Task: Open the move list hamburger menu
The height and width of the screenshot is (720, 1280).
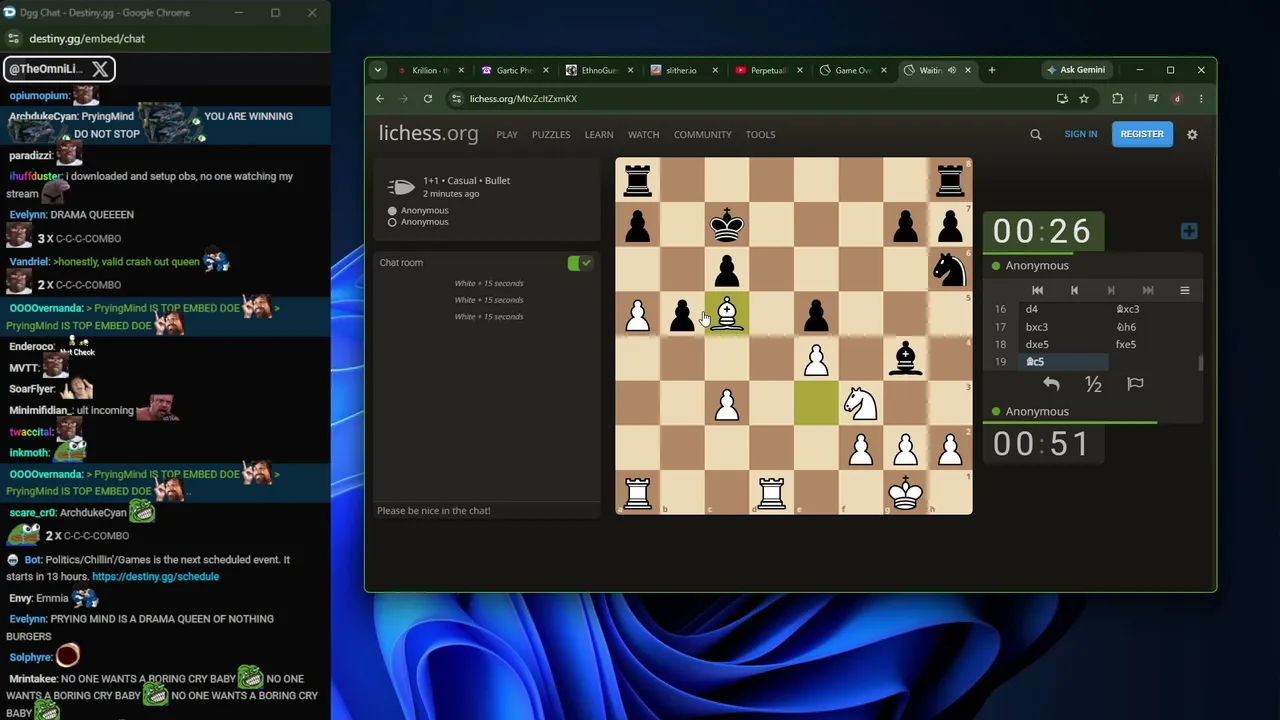Action: tap(1185, 290)
